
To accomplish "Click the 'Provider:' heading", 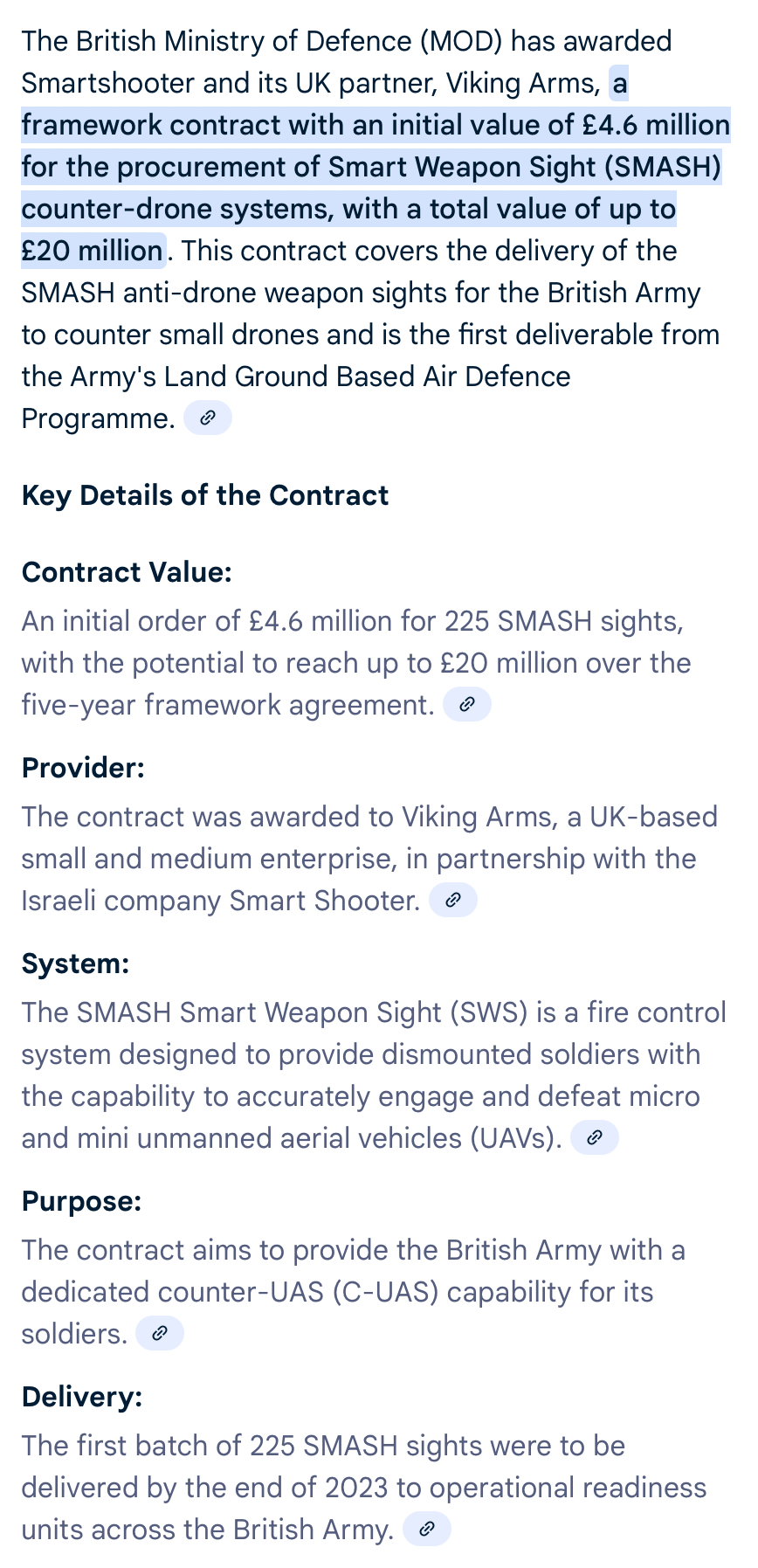I will click(83, 768).
